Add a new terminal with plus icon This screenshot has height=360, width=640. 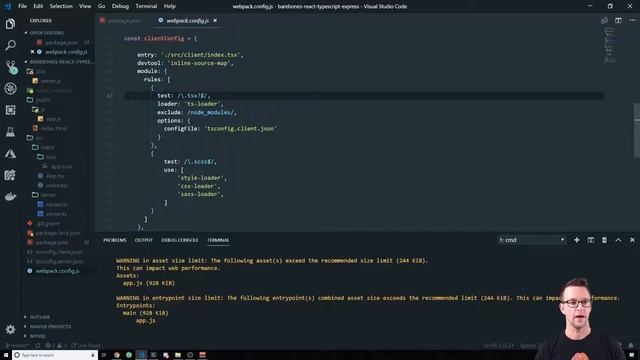click(576, 240)
